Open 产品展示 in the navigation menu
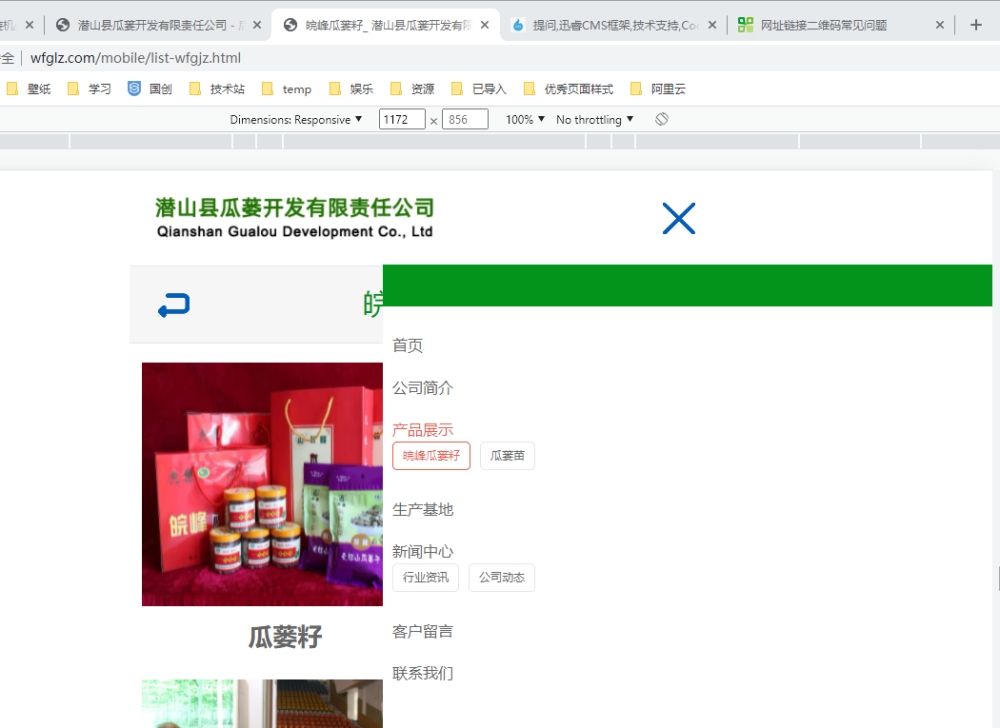Image resolution: width=1000 pixels, height=728 pixels. tap(423, 430)
